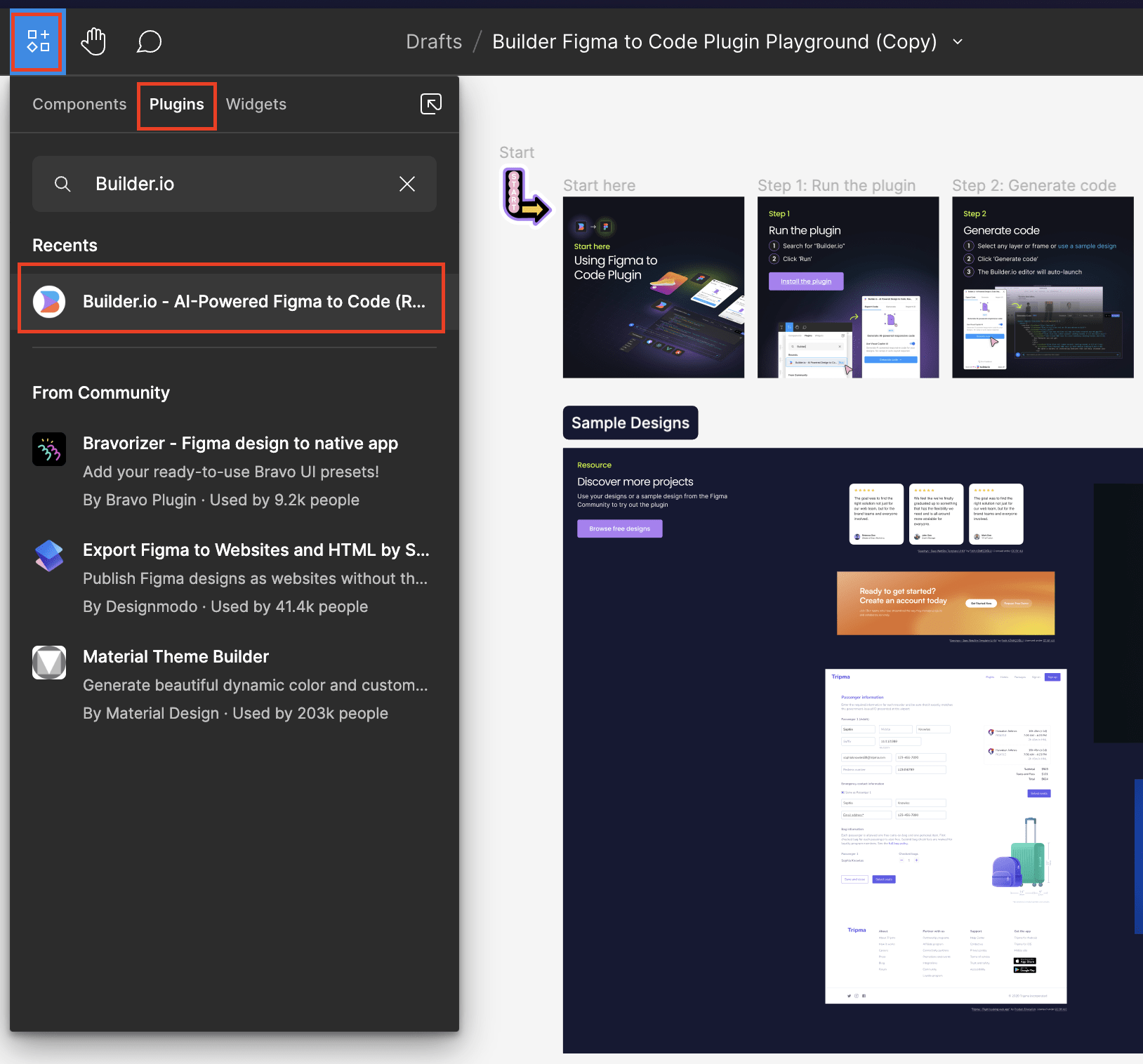Image resolution: width=1143 pixels, height=1064 pixels.
Task: Click 'use a sample design' link
Action: [1087, 246]
